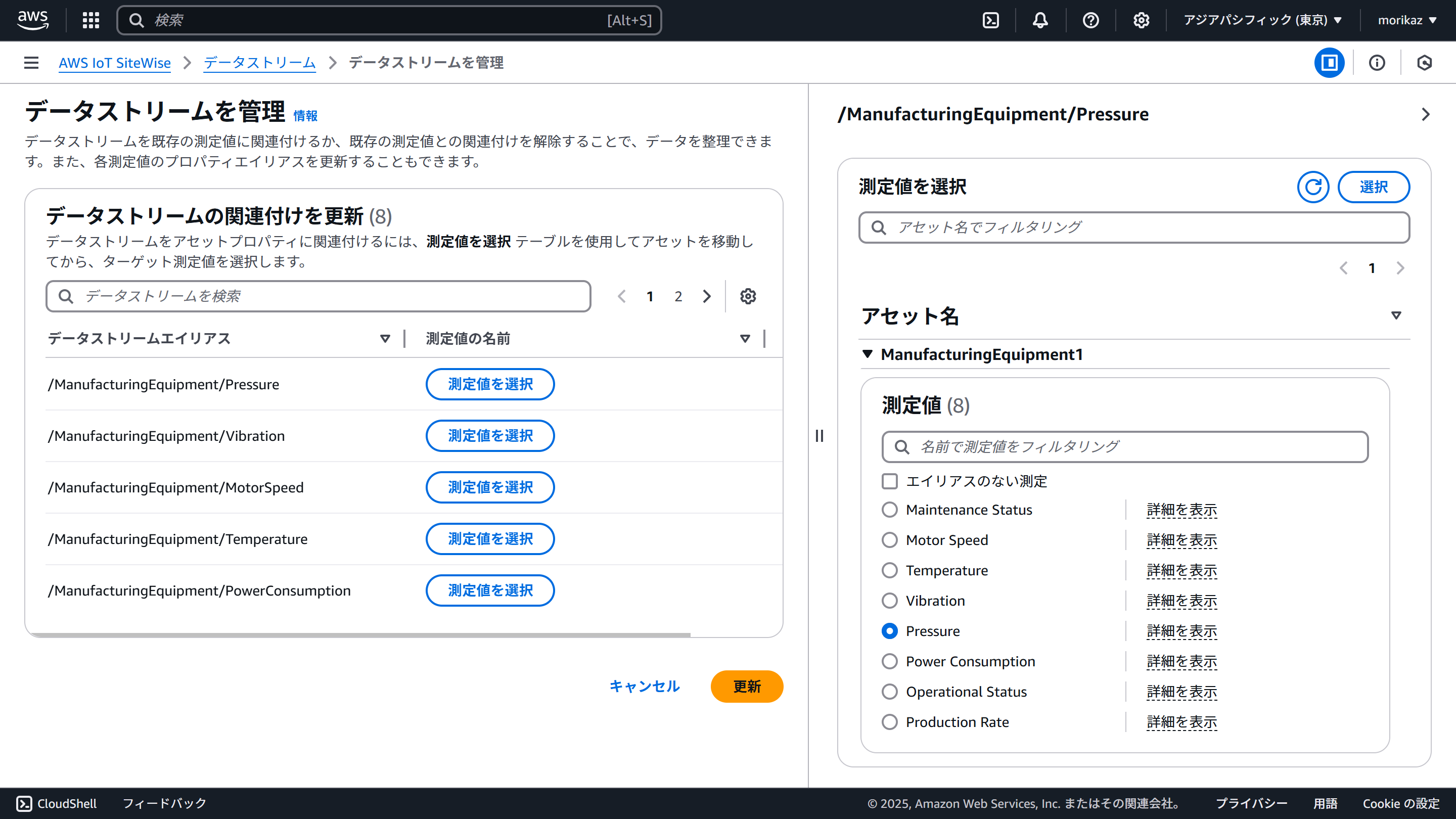Open the services grid menu

coord(91,20)
